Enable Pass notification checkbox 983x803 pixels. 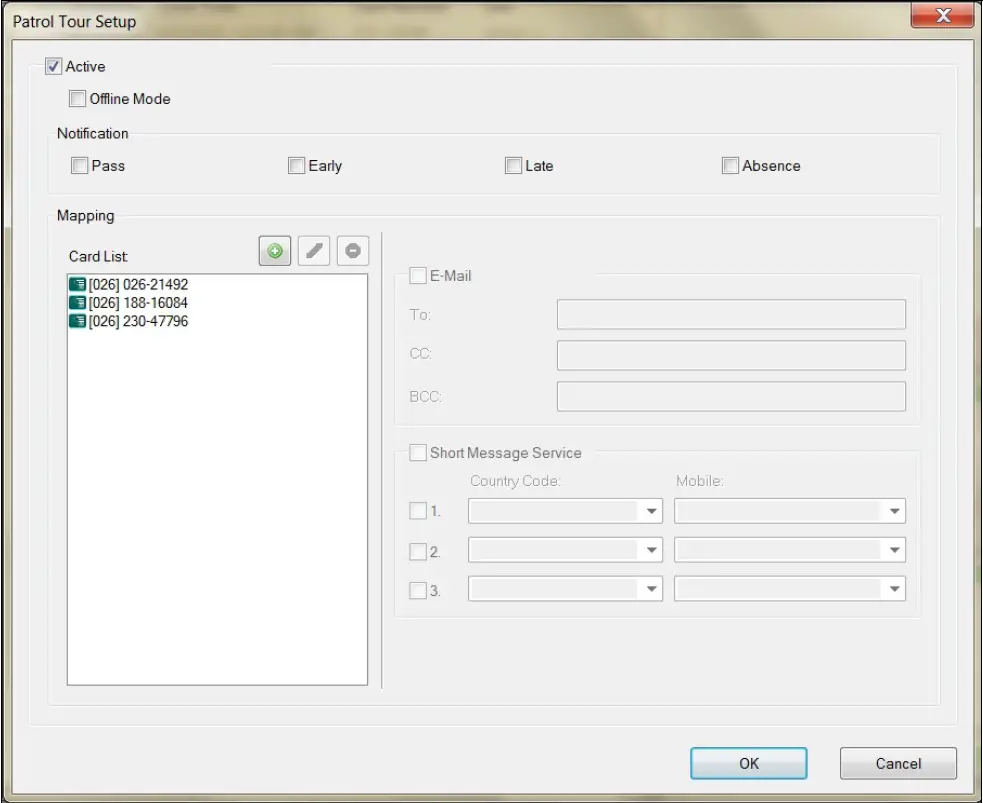click(80, 166)
